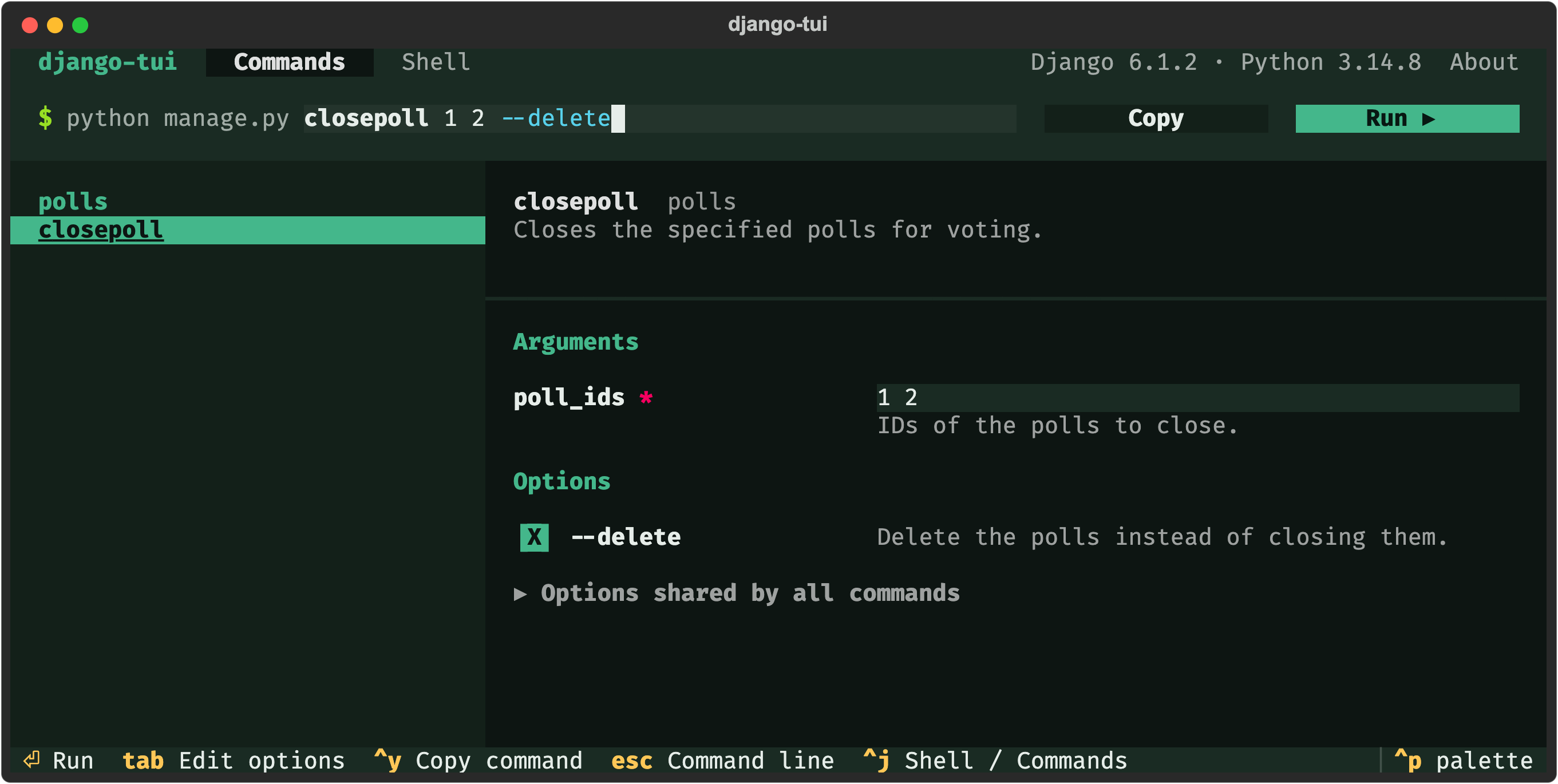
Task: Click the django-tui app title
Action: [x=108, y=62]
